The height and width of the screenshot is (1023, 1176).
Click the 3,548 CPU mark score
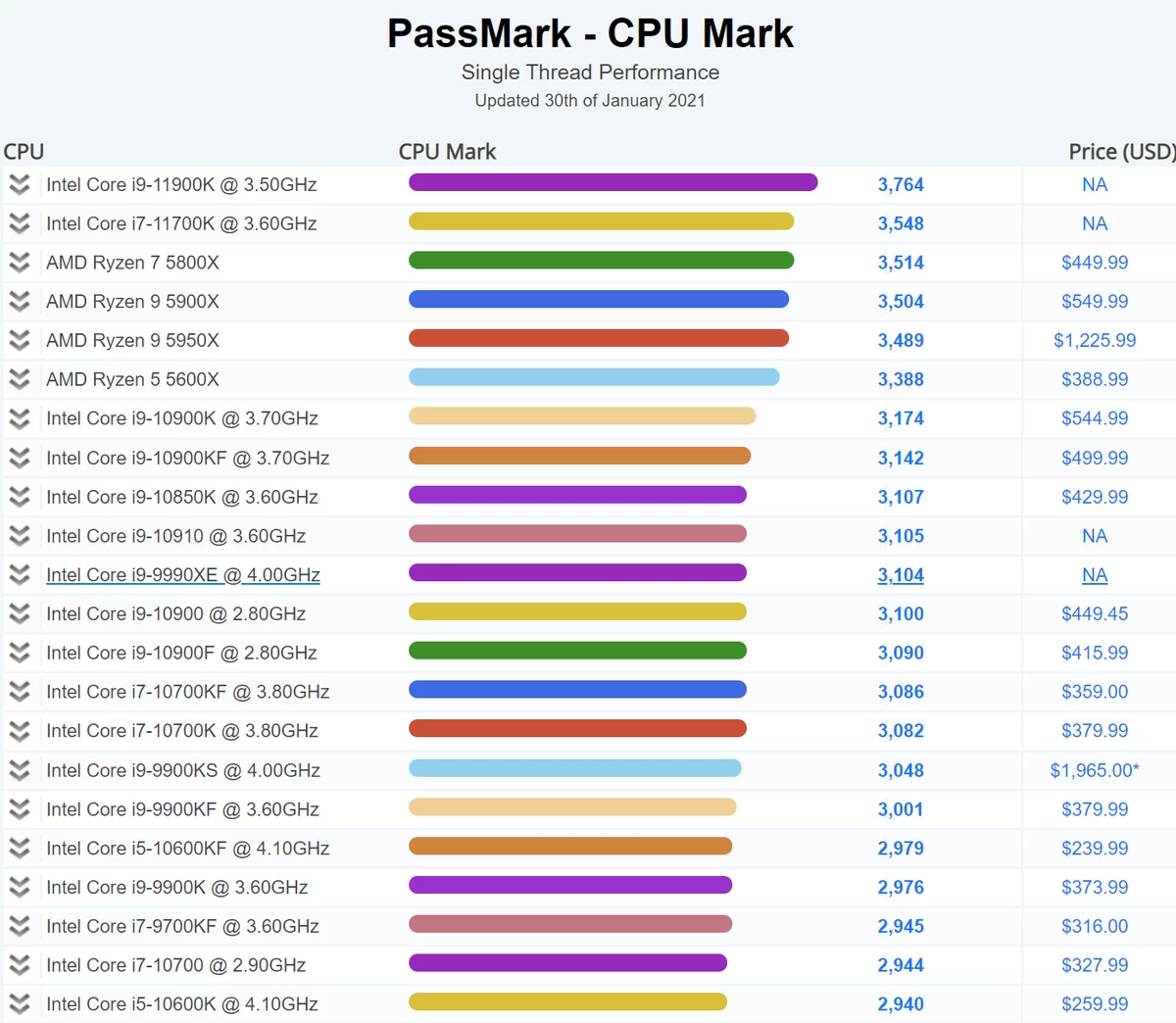point(901,223)
